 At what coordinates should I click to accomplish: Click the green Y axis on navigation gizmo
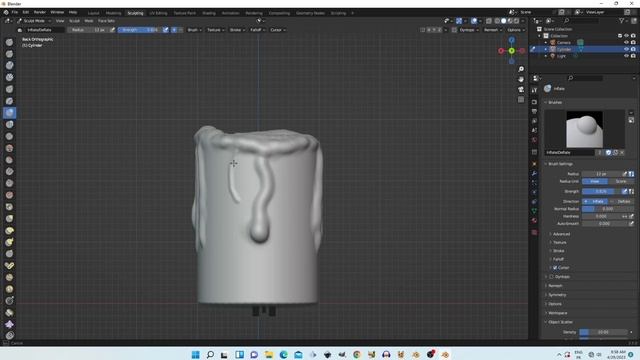(x=511, y=51)
